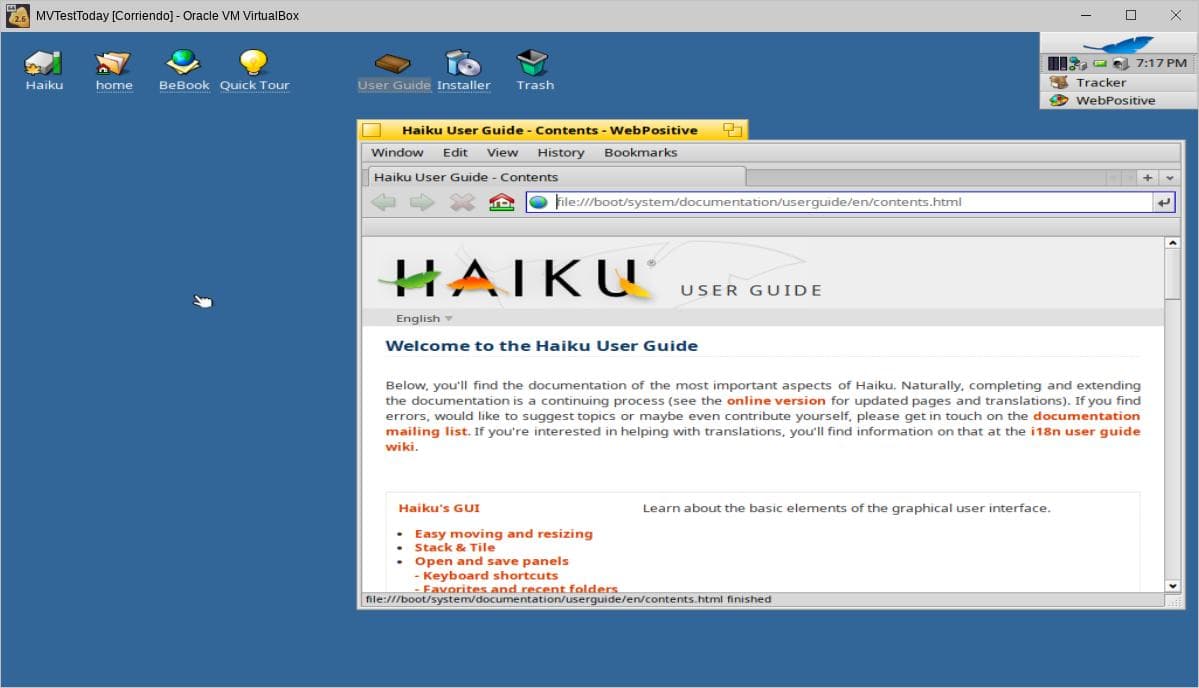Open the 'Easy moving and resizing' link
The height and width of the screenshot is (688, 1199).
click(x=503, y=534)
